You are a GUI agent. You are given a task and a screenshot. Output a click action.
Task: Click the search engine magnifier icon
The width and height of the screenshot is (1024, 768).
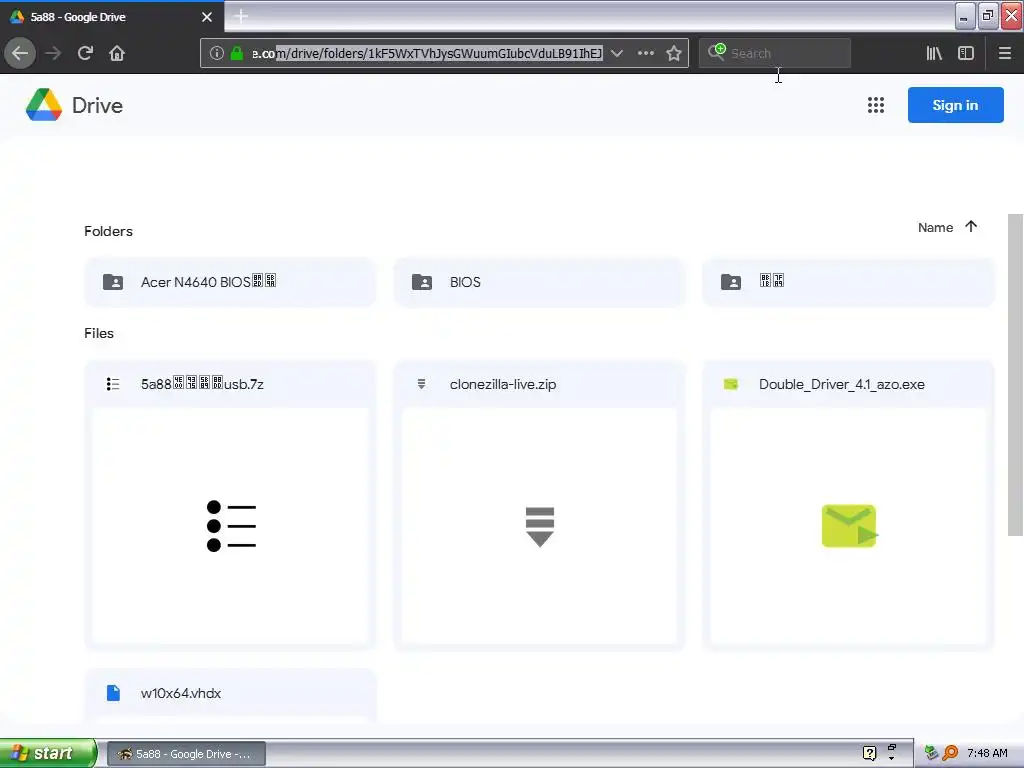[716, 52]
